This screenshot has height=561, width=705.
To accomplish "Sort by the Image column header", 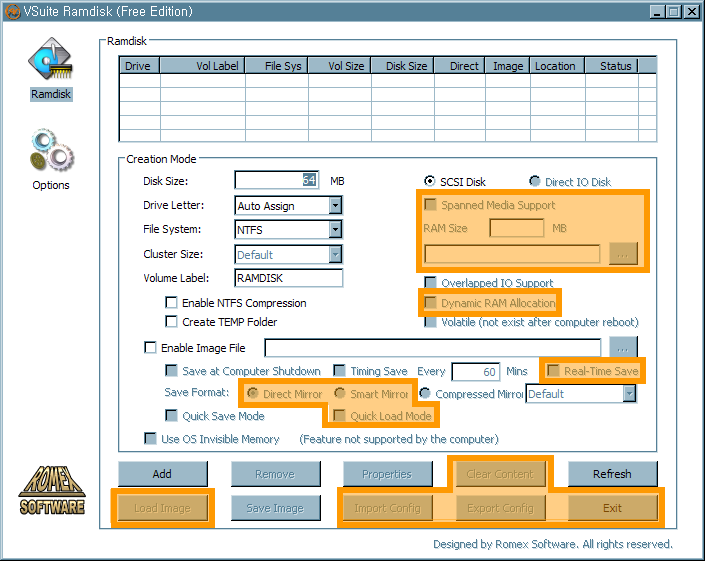I will 508,66.
